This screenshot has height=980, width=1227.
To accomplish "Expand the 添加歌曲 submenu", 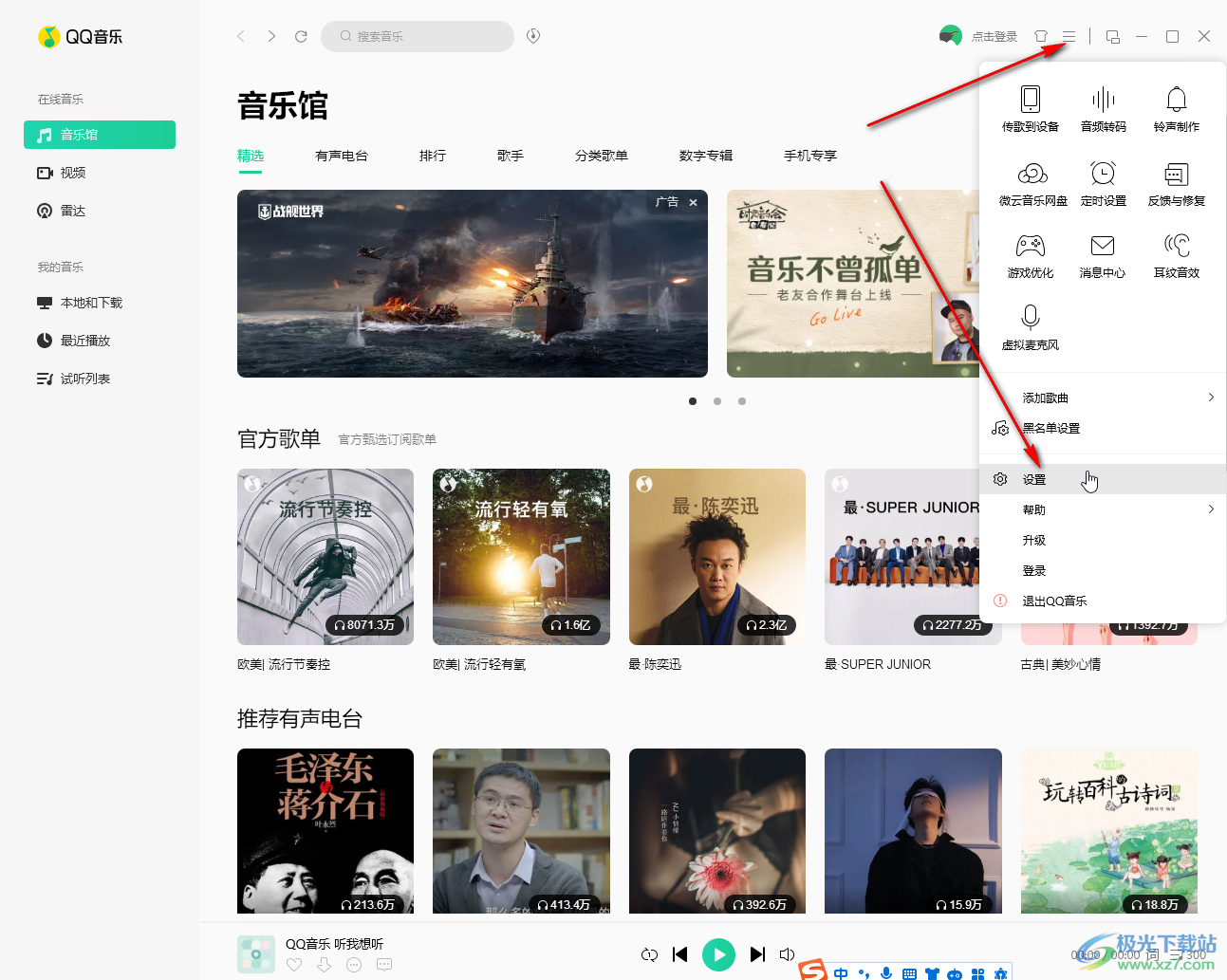I will (1103, 398).
